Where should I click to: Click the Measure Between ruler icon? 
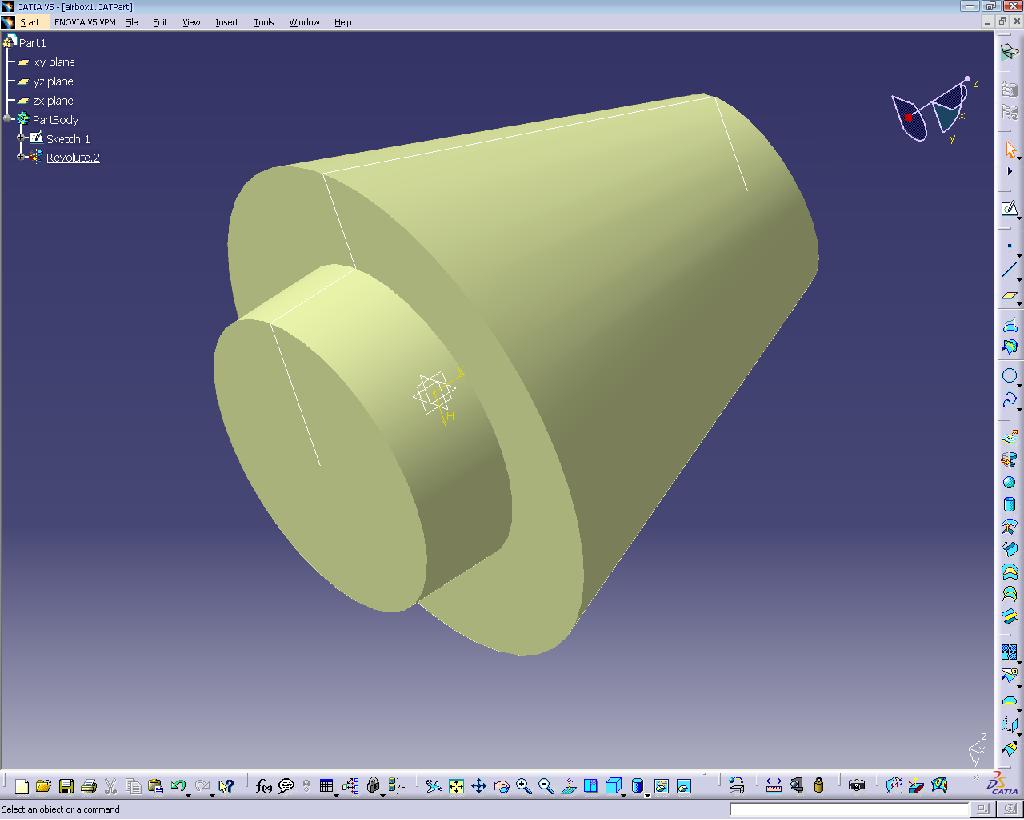773,786
